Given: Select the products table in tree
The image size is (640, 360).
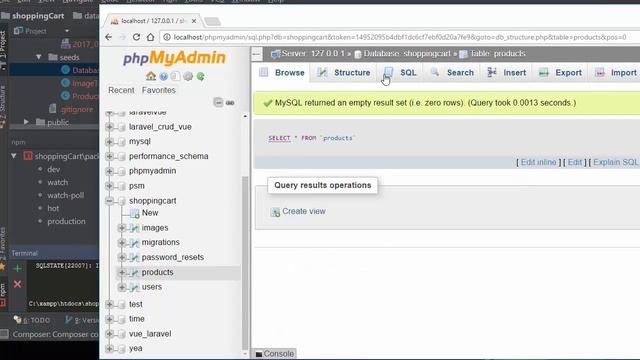Looking at the screenshot, I should pos(157,272).
